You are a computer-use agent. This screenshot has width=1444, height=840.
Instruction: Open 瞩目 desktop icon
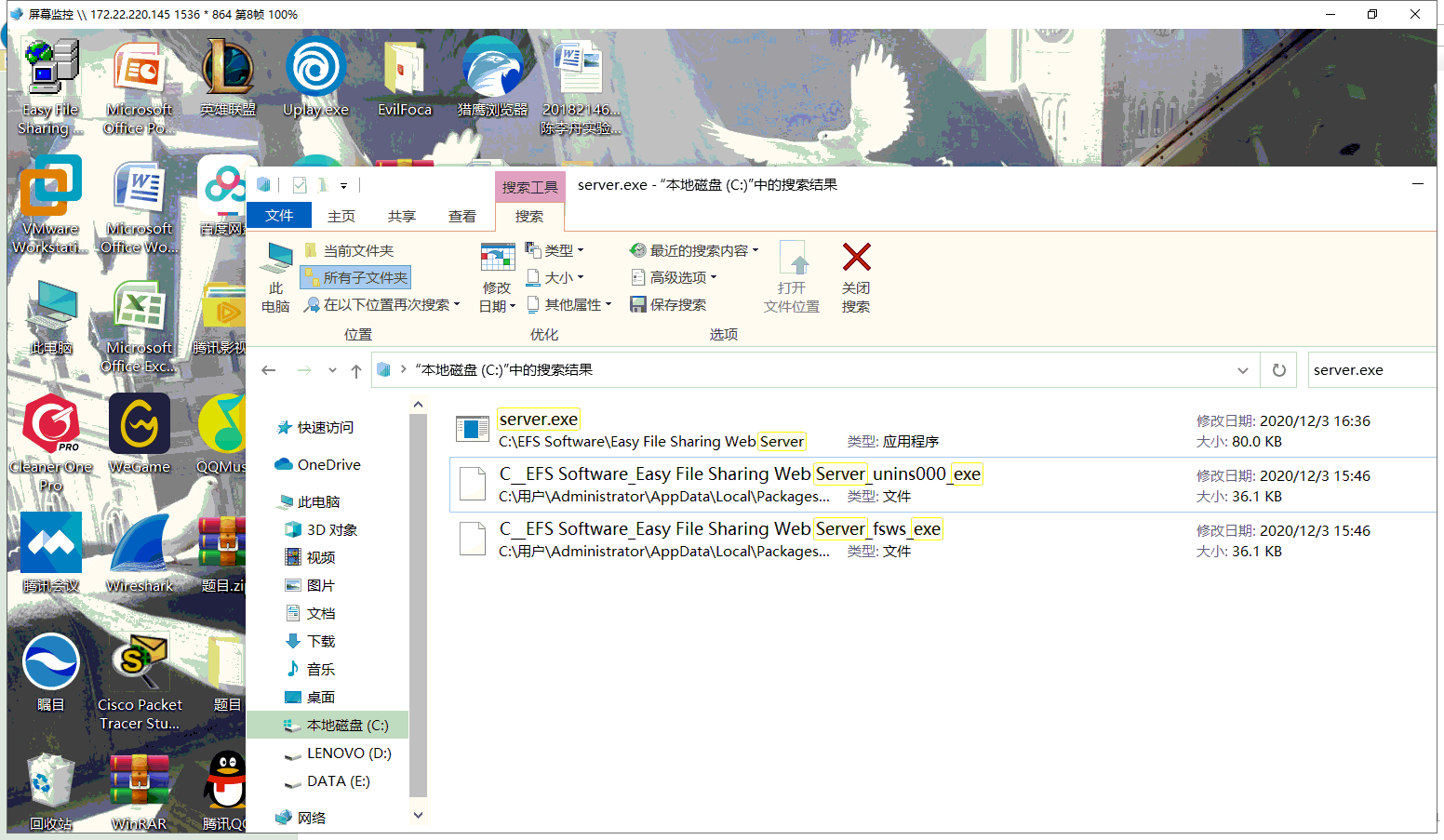click(x=51, y=672)
